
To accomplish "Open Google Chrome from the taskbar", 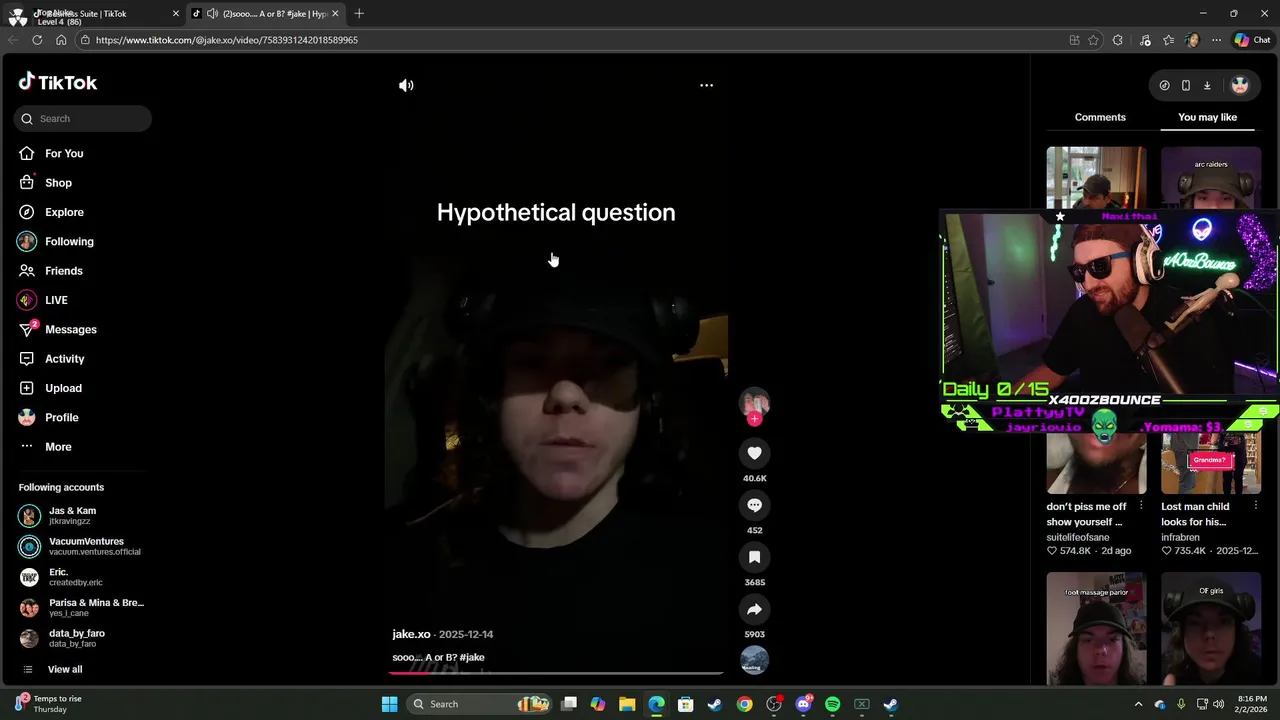I will click(745, 704).
